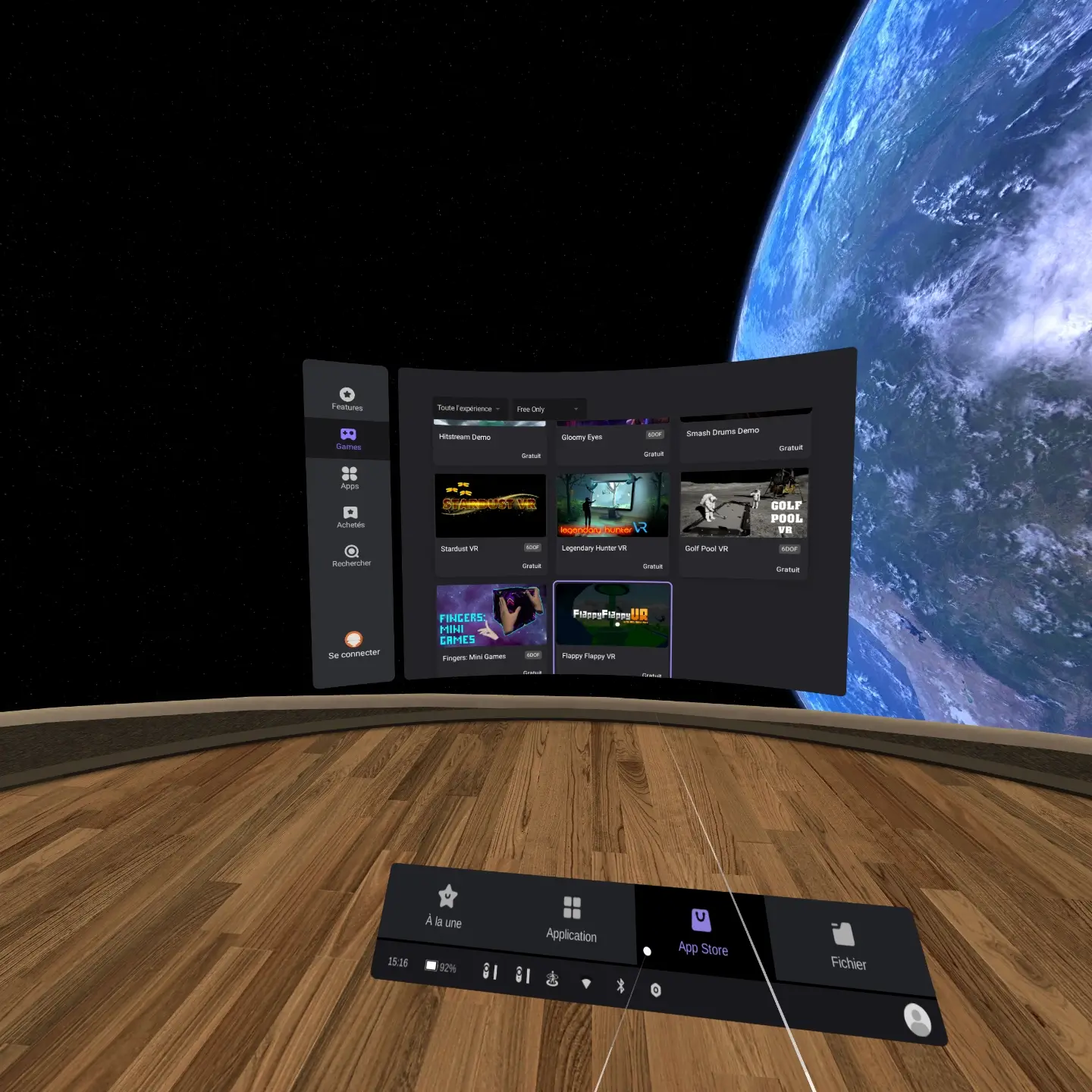Click the left controller status icon
This screenshot has height=1092, width=1092.
[x=490, y=971]
